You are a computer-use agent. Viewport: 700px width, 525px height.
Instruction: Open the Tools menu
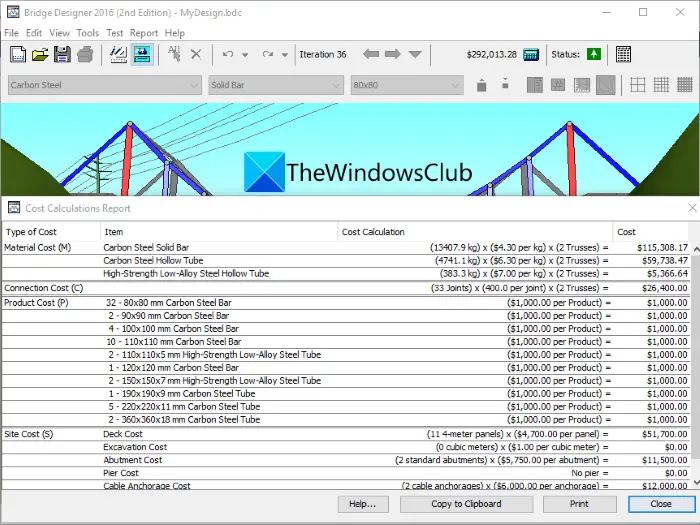[88, 33]
